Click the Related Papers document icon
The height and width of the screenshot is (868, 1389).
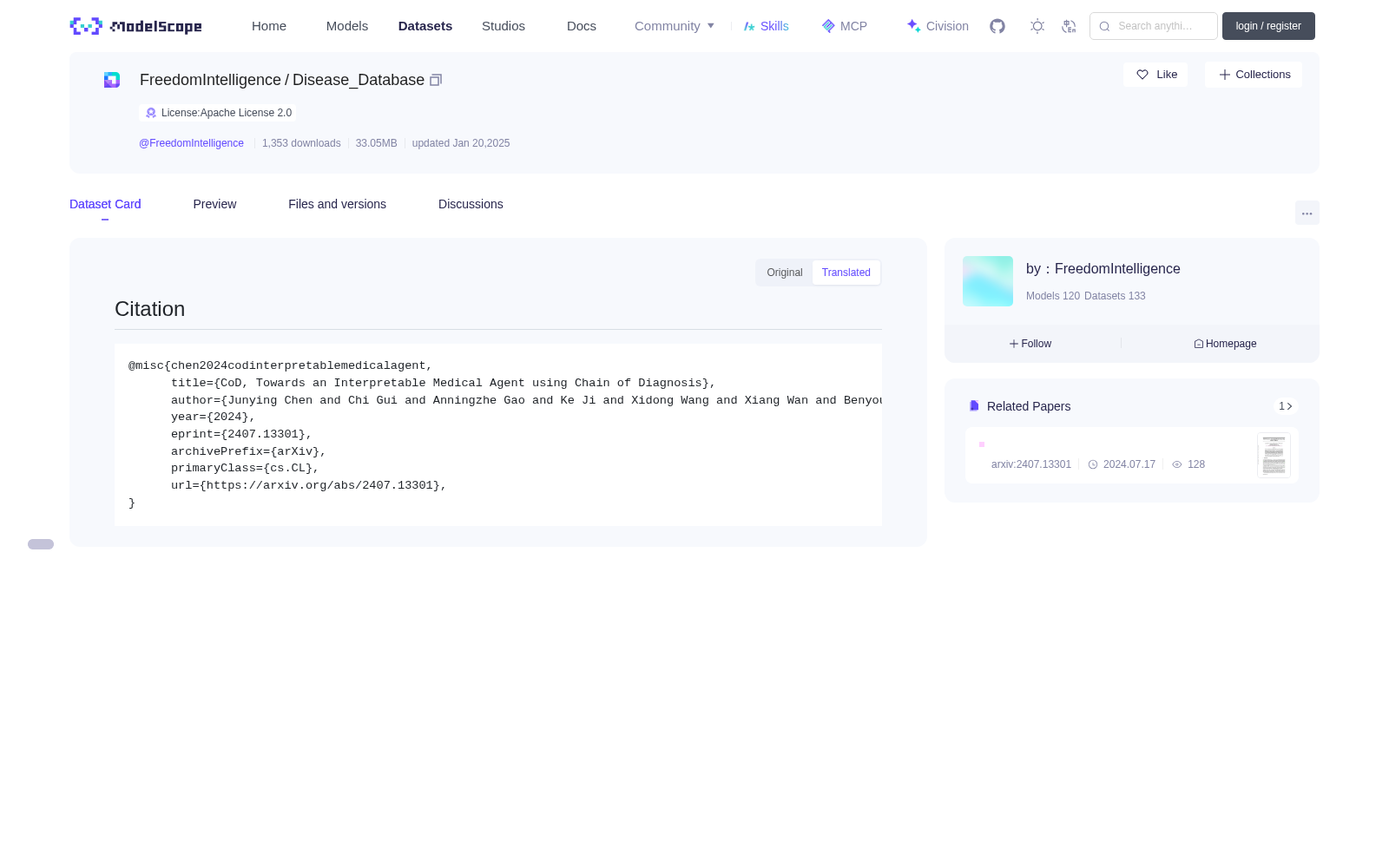[x=974, y=406]
